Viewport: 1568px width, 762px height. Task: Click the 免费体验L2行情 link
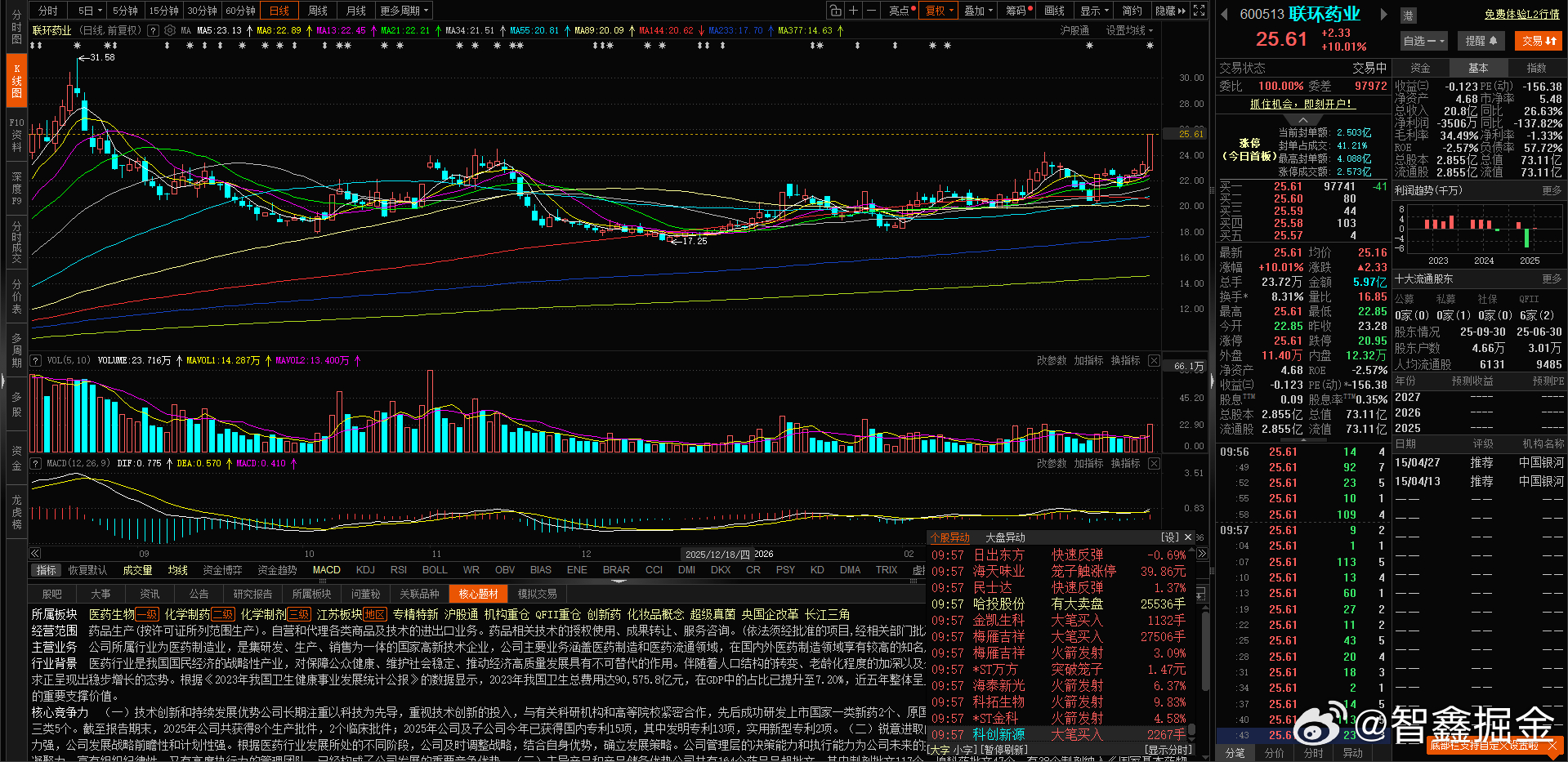tap(1521, 15)
